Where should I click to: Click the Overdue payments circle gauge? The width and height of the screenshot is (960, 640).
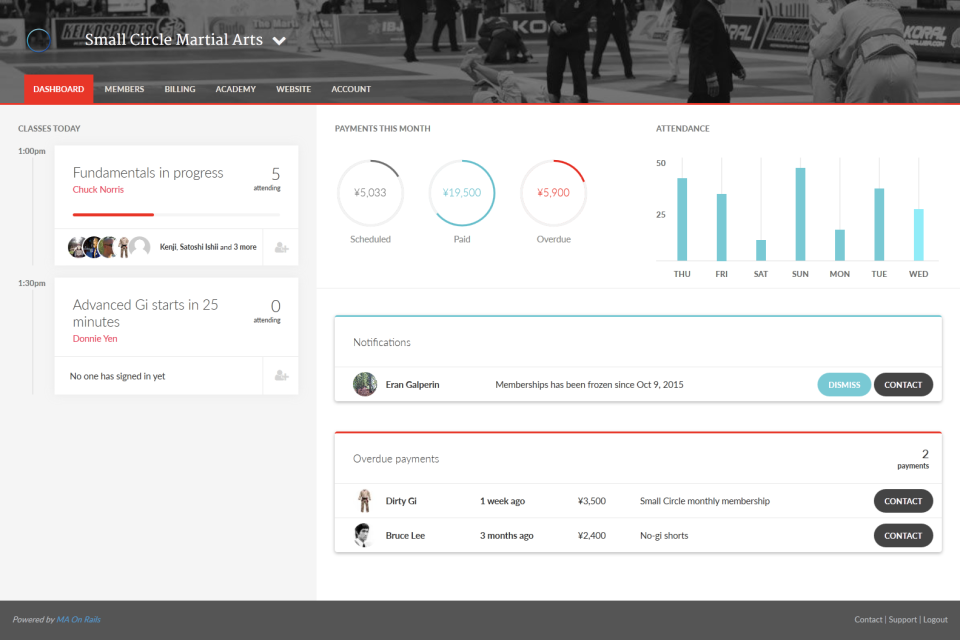[553, 192]
